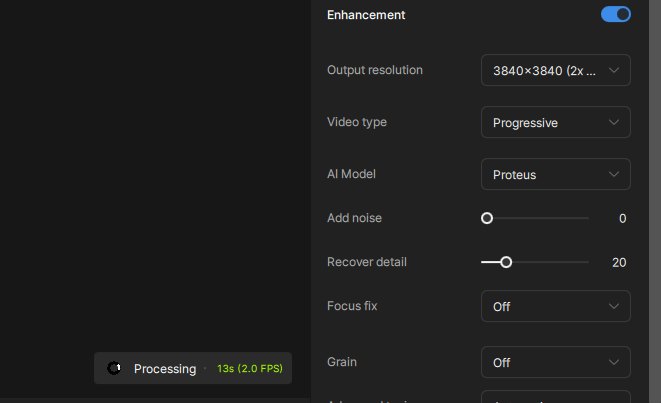The image size is (661, 403).
Task: Click the Focus fix label text
Action: pos(352,306)
